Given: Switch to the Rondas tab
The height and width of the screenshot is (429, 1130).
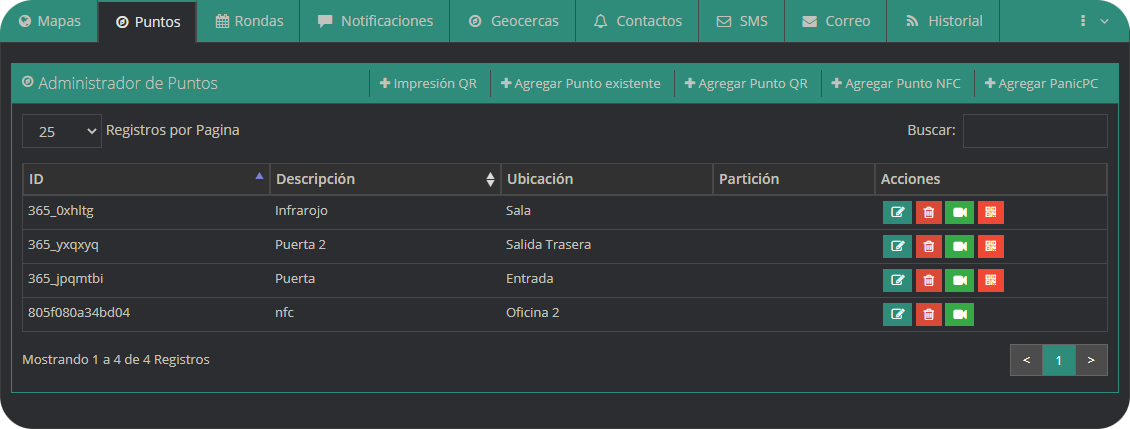Looking at the screenshot, I should pos(249,21).
